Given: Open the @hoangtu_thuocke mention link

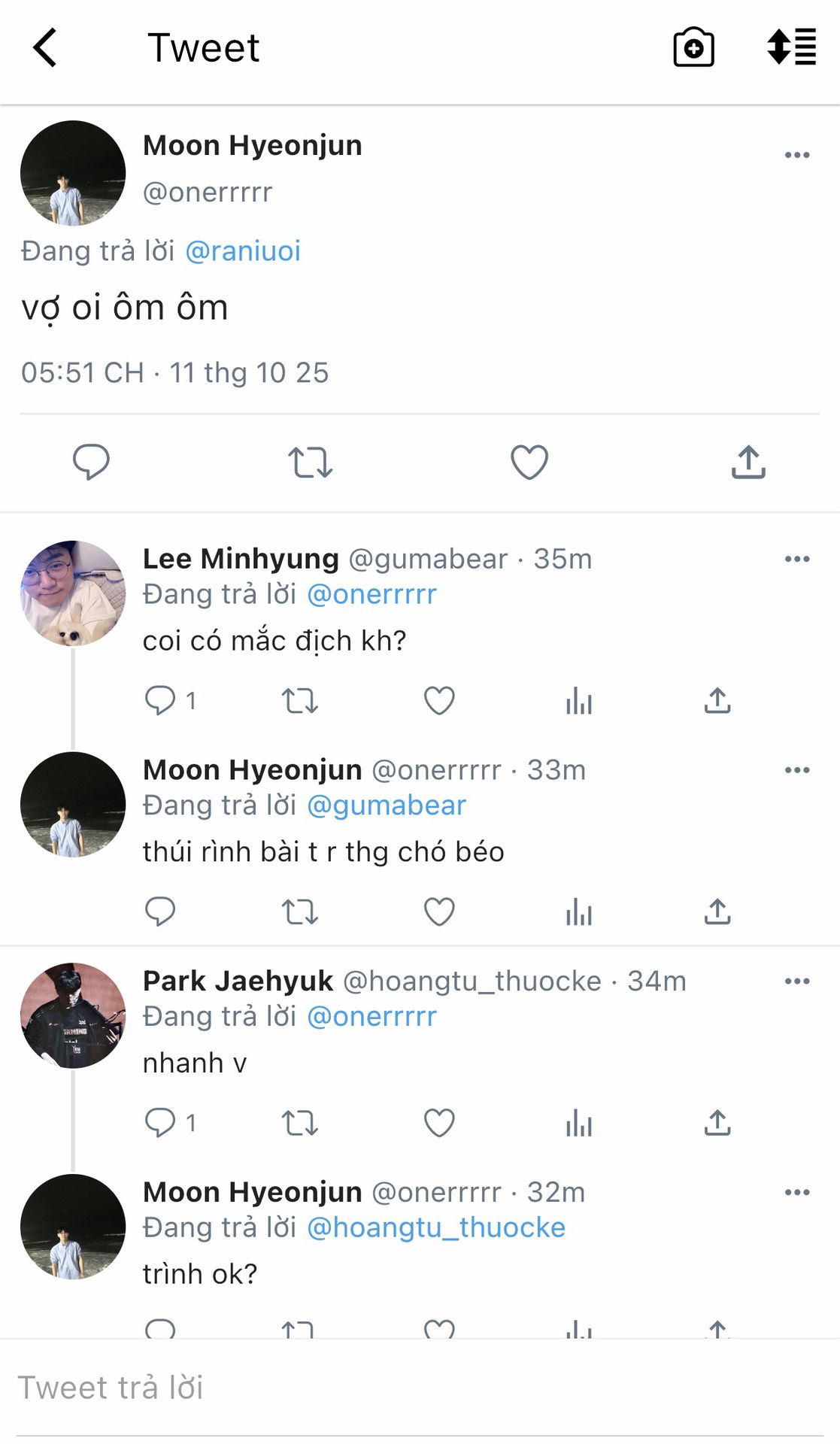Looking at the screenshot, I should (x=436, y=1227).
